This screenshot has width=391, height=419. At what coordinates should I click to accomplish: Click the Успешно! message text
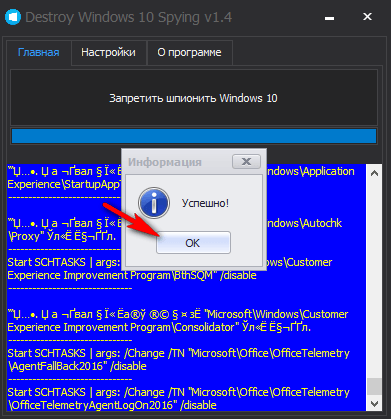(x=205, y=203)
